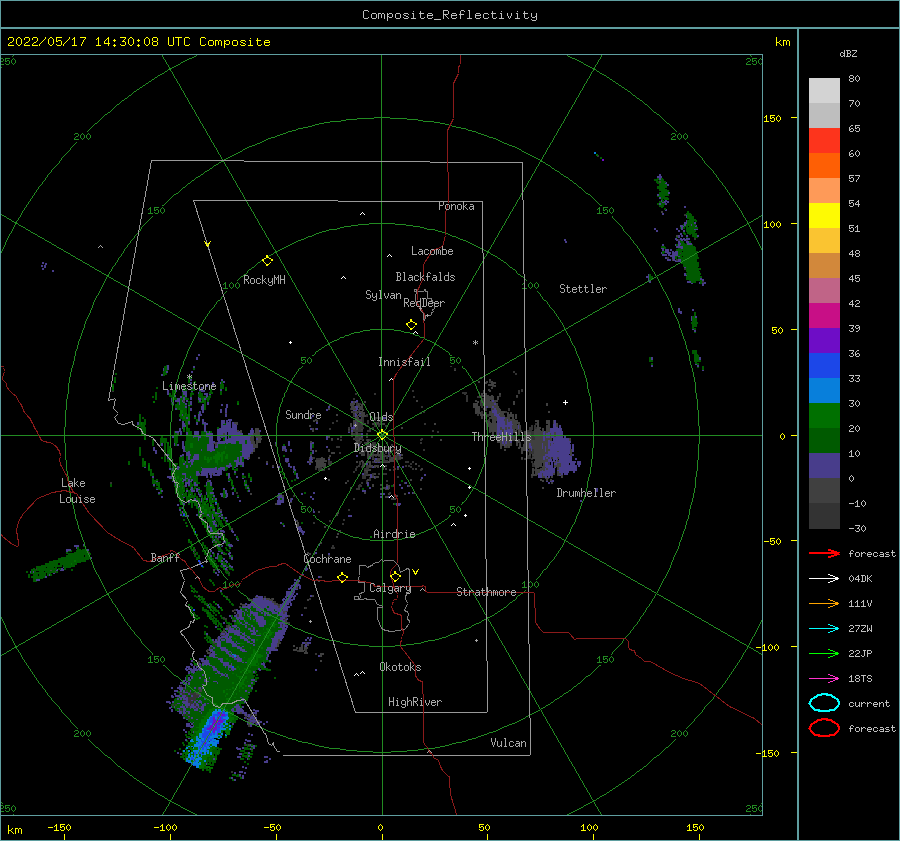The height and width of the screenshot is (841, 900).
Task: Click the bright yellow 54-51 dBZ color band
Action: [824, 216]
